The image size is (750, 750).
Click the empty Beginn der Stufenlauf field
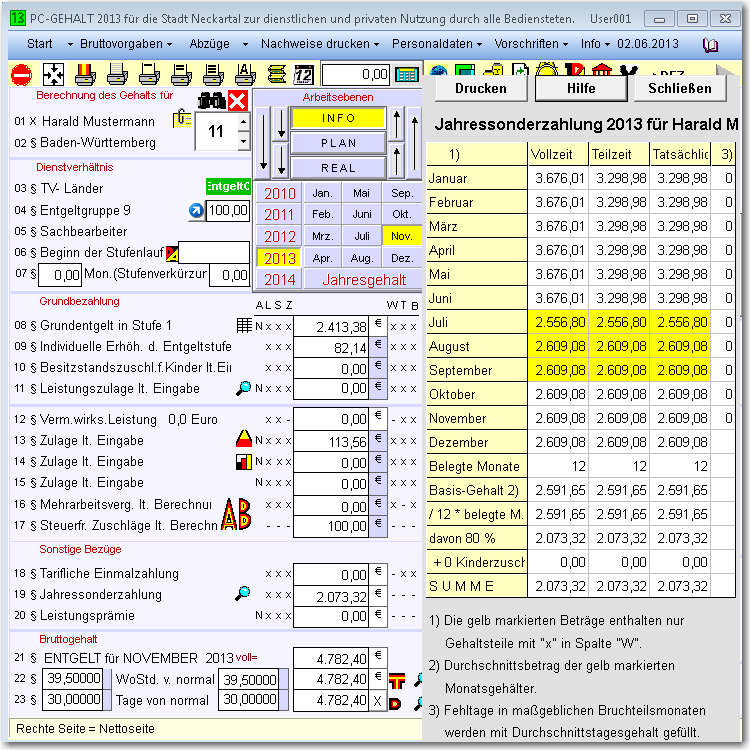(x=214, y=252)
